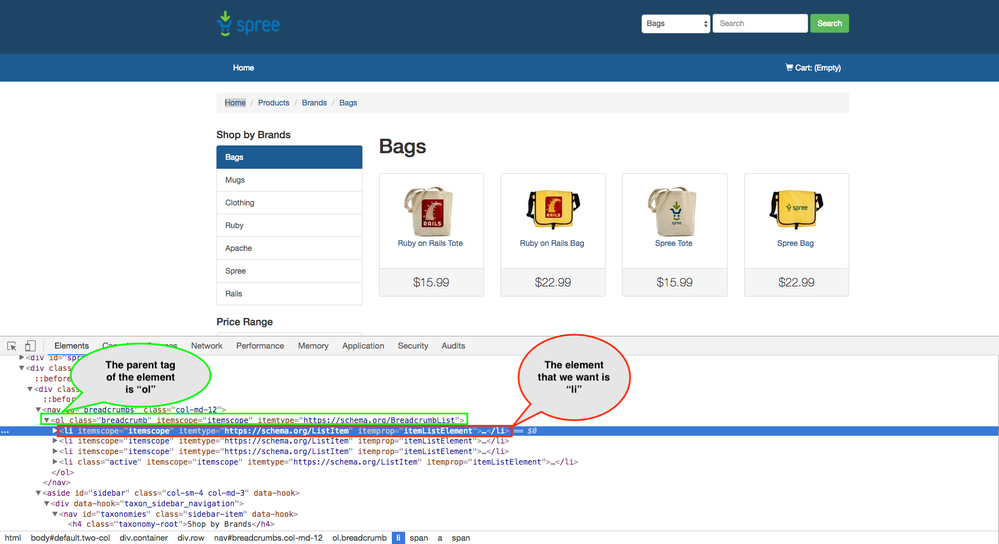Viewport: 999px width, 544px height.
Task: Collapse the nav#taxonomies node
Action: 55,514
